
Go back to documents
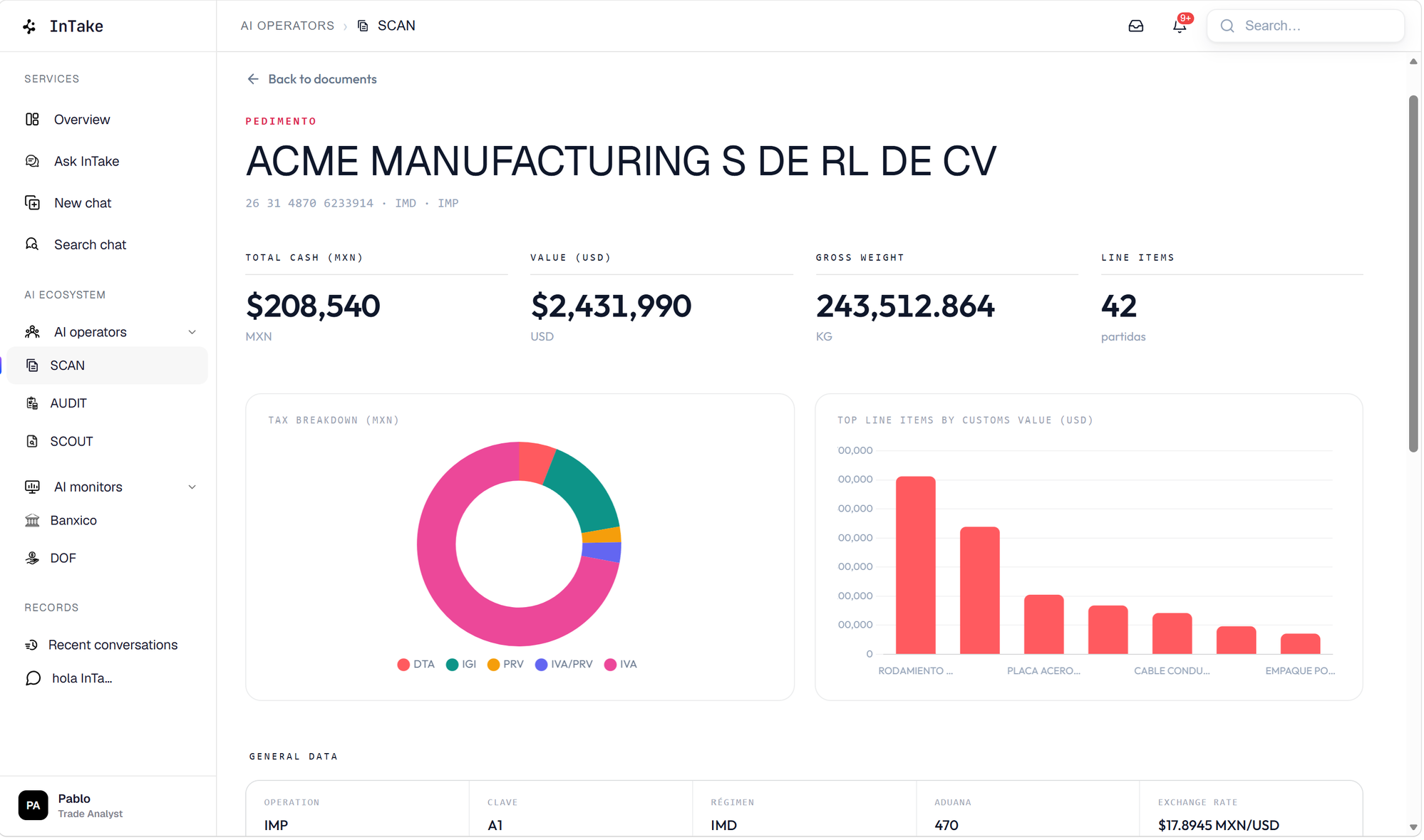coord(312,79)
